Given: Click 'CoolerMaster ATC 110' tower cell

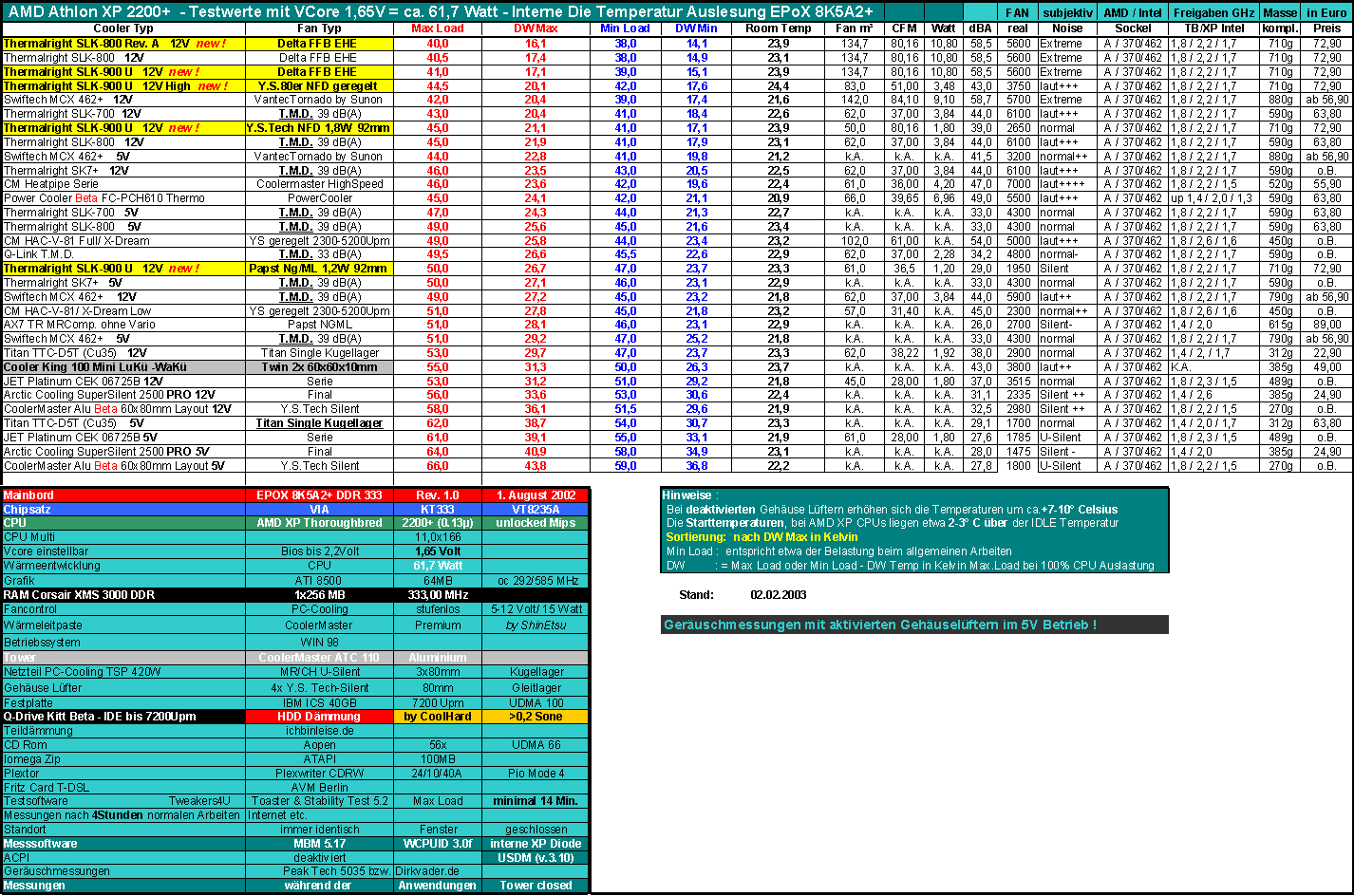Looking at the screenshot, I should 319,658.
